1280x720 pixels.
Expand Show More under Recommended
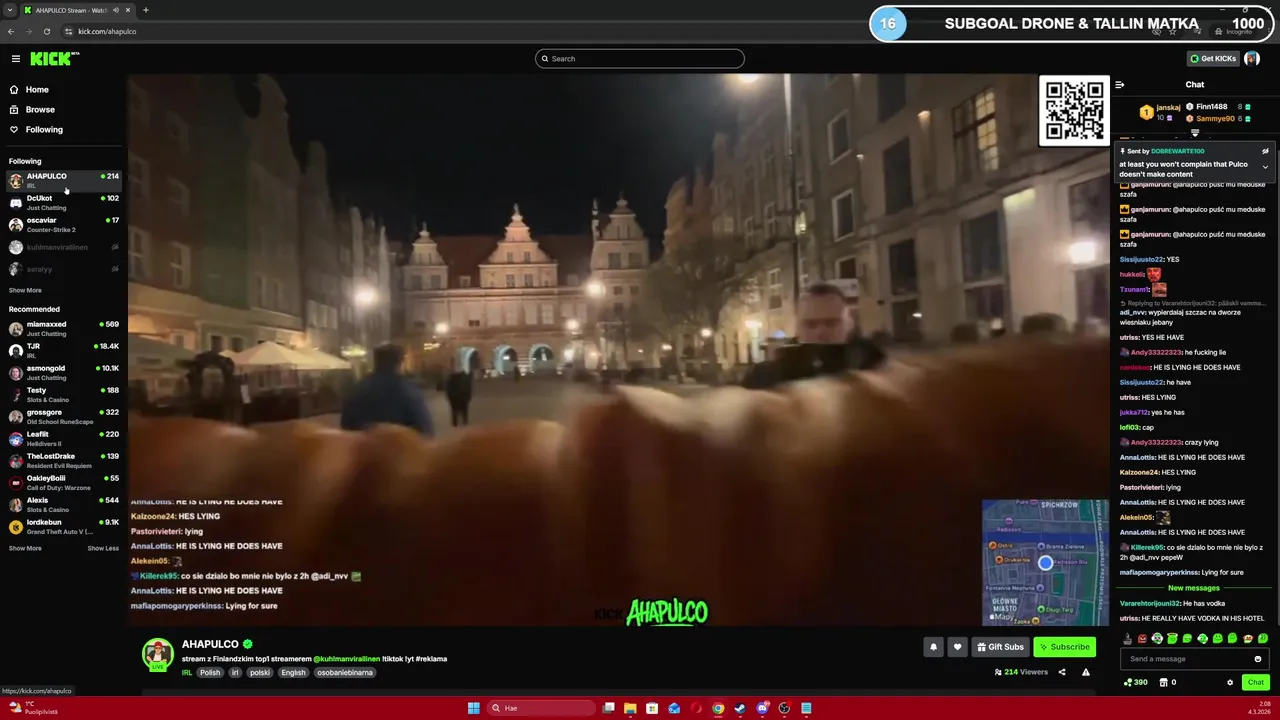[x=25, y=548]
